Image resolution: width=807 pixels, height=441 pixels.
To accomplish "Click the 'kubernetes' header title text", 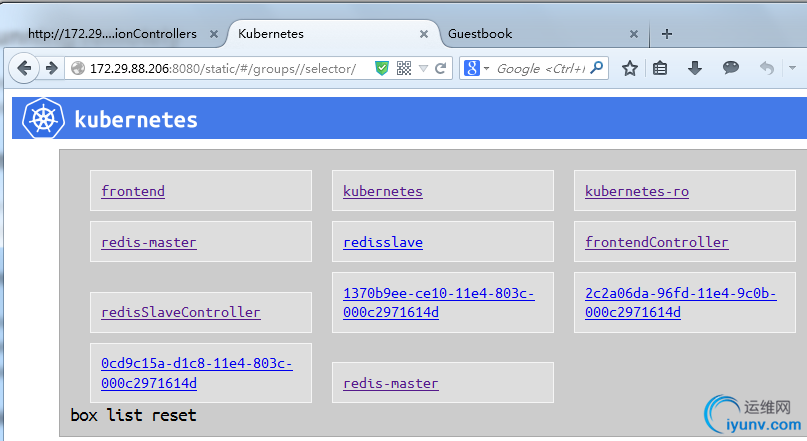I will tap(136, 119).
